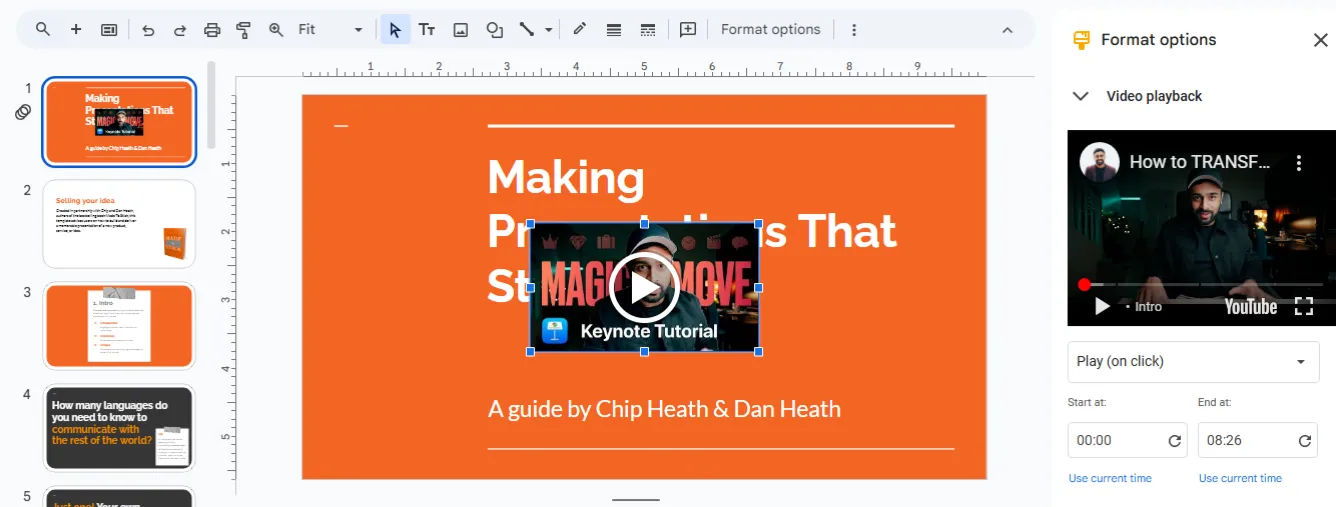Click the Format options toolbar button

[771, 30]
